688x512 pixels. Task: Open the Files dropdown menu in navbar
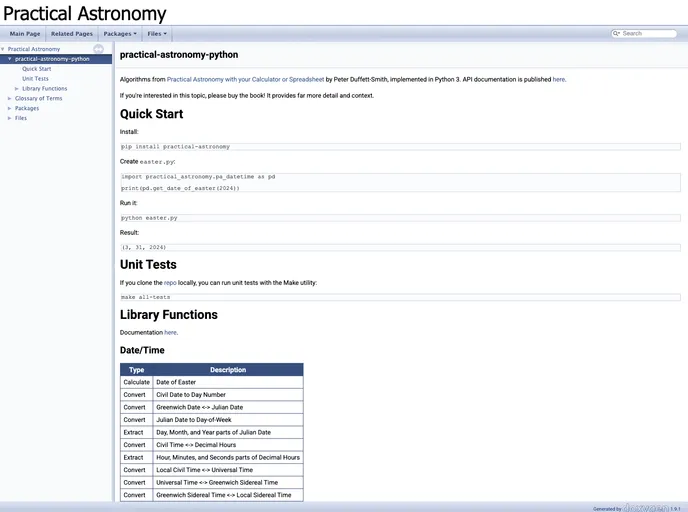[157, 34]
